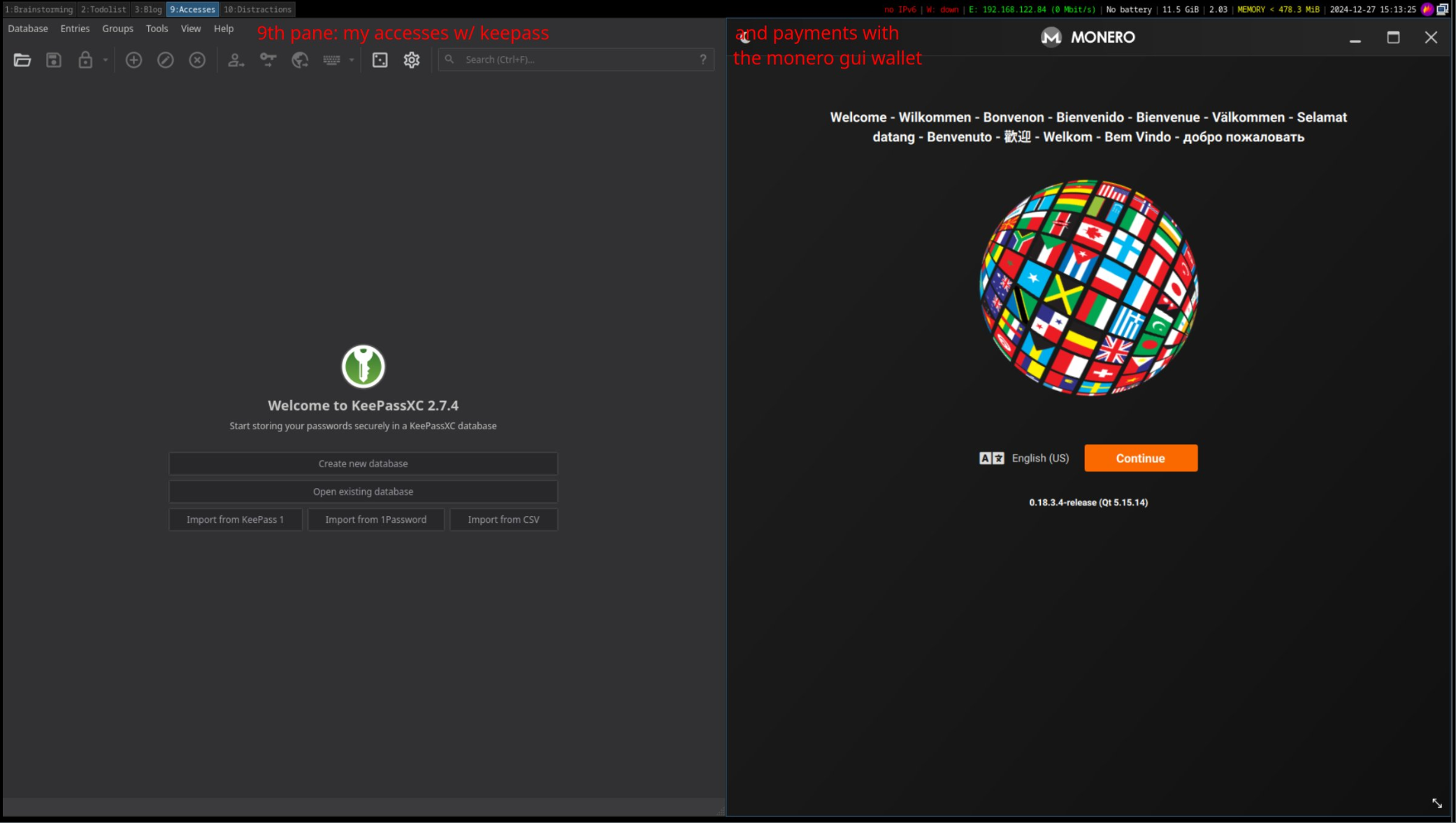Click the No battery status entry
This screenshot has height=823, width=1456.
click(x=1128, y=9)
